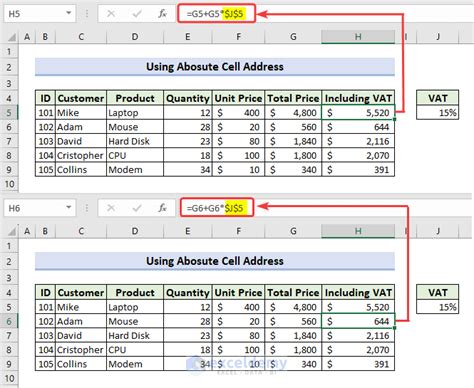Click Quantity 23 in the lower sheet
474x388 pixels.
point(188,336)
